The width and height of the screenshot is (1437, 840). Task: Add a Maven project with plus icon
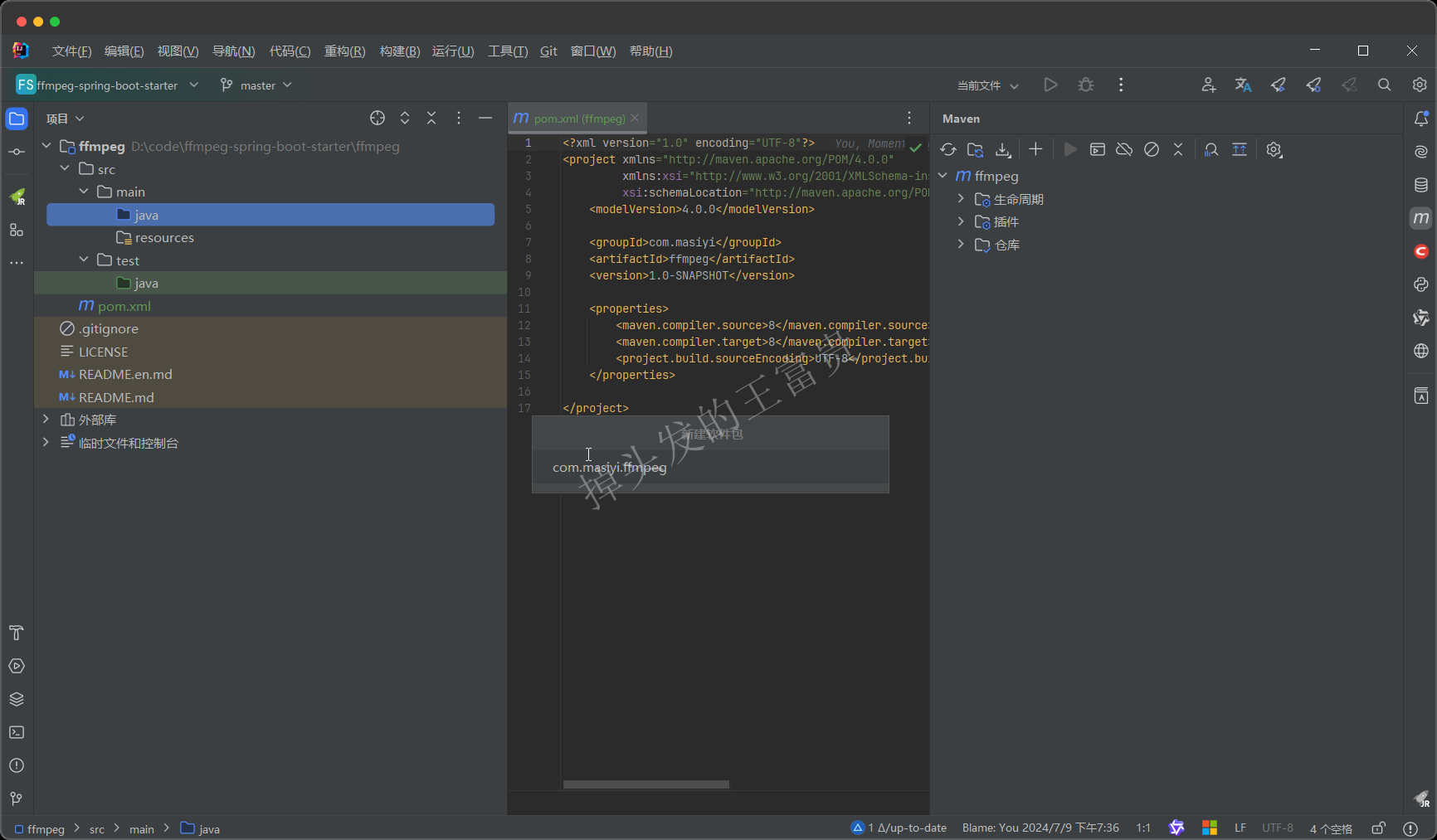click(1035, 149)
